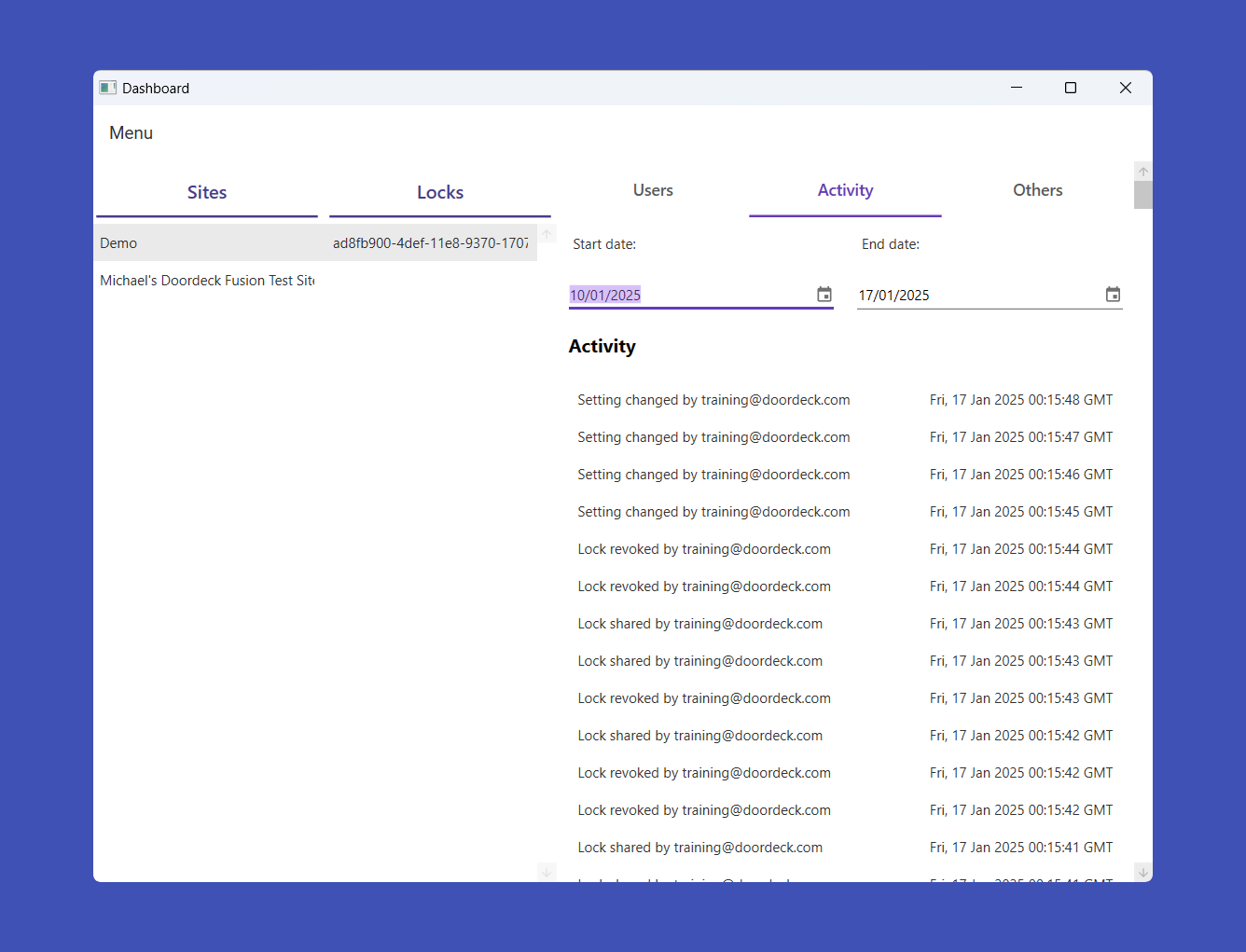
Task: Select the Demo site row
Action: [205, 243]
